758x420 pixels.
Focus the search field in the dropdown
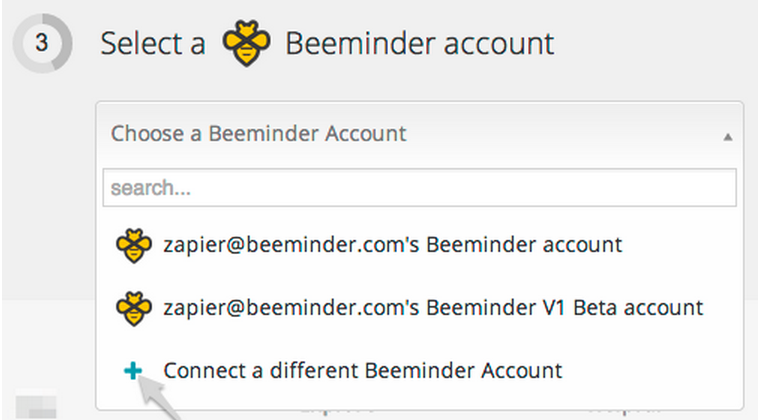pyautogui.click(x=419, y=188)
